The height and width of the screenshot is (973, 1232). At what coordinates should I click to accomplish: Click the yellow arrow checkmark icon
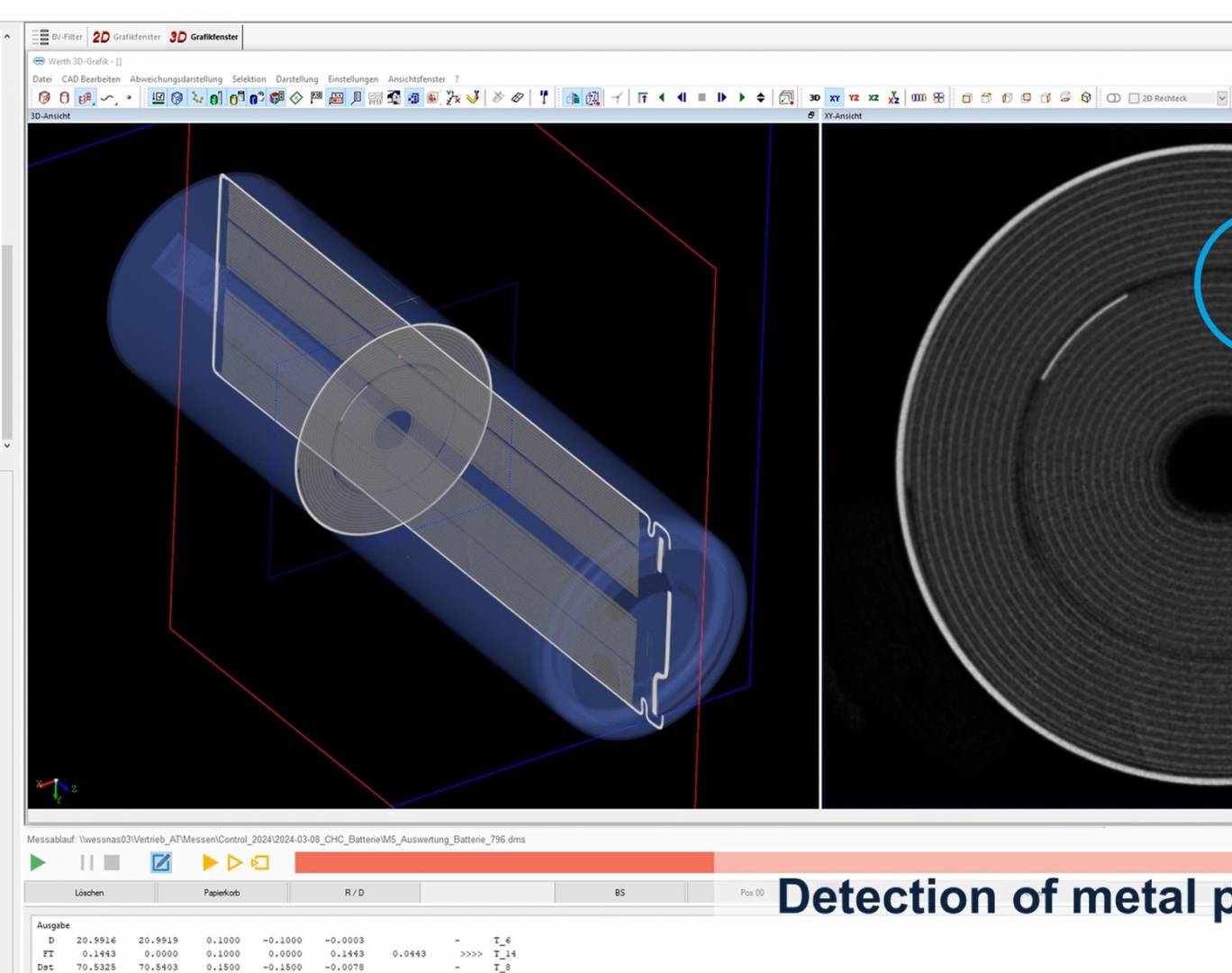point(473,97)
